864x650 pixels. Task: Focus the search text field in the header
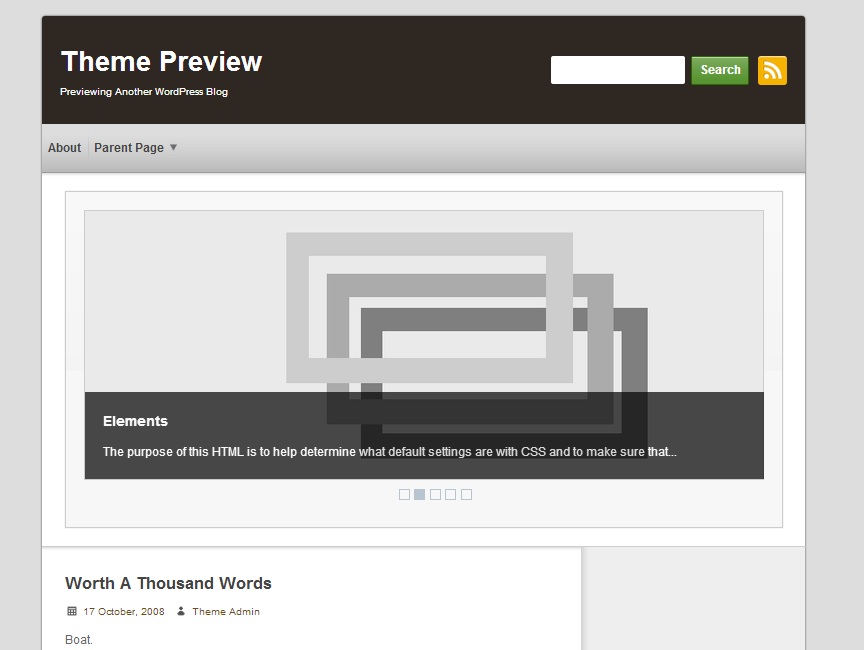(x=617, y=70)
